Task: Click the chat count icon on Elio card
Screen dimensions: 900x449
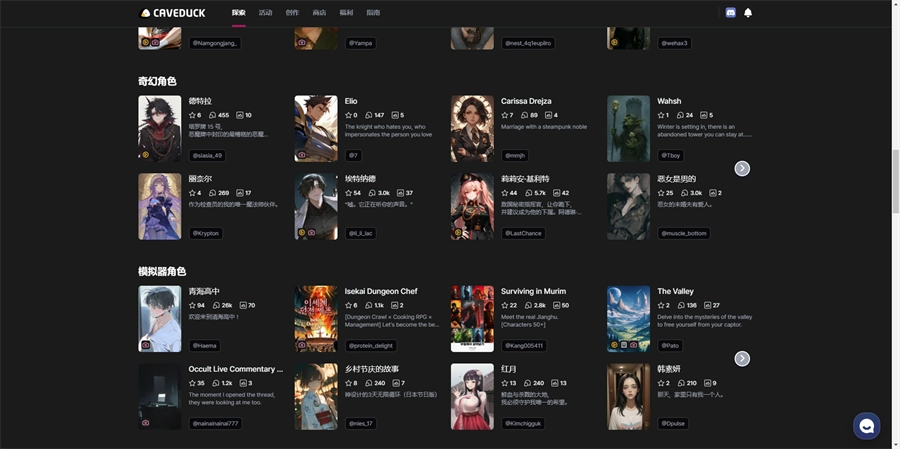Action: (x=369, y=115)
